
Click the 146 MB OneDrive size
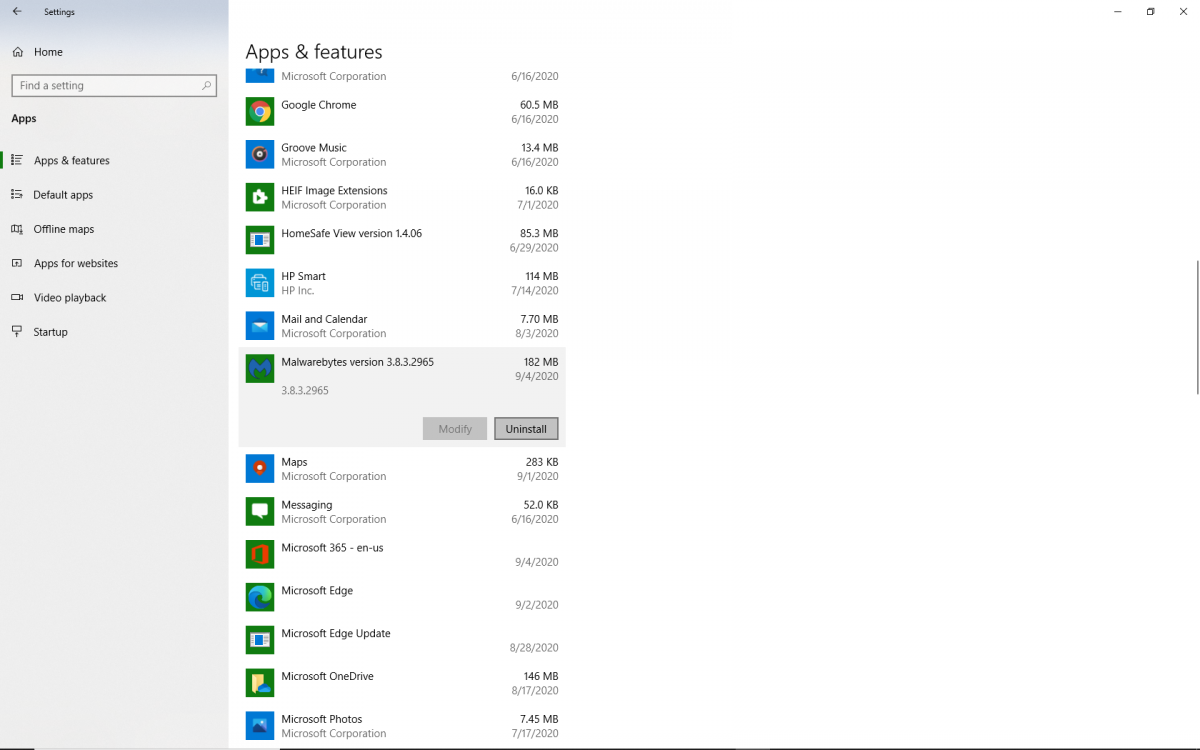(x=541, y=677)
